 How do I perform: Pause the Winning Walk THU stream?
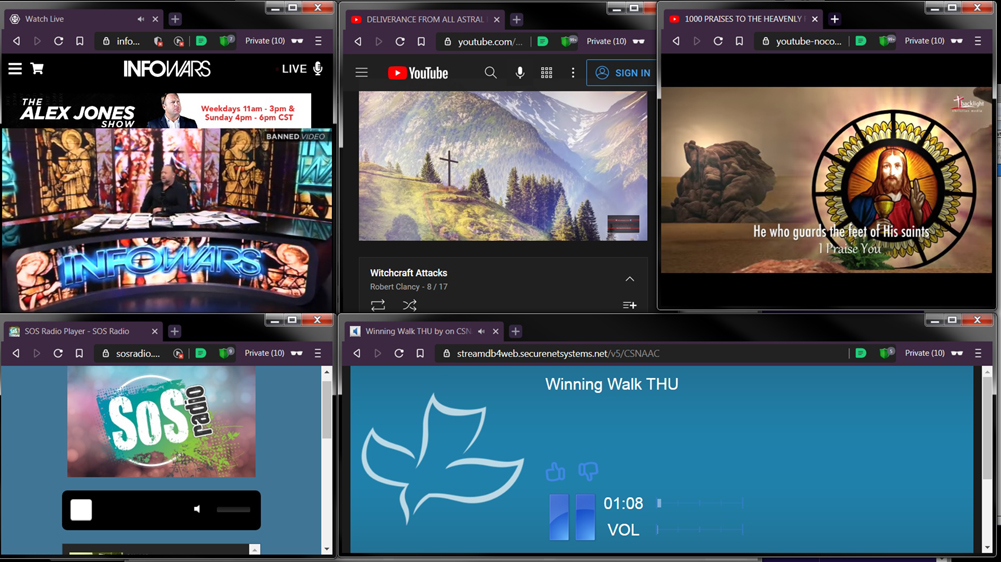(571, 517)
